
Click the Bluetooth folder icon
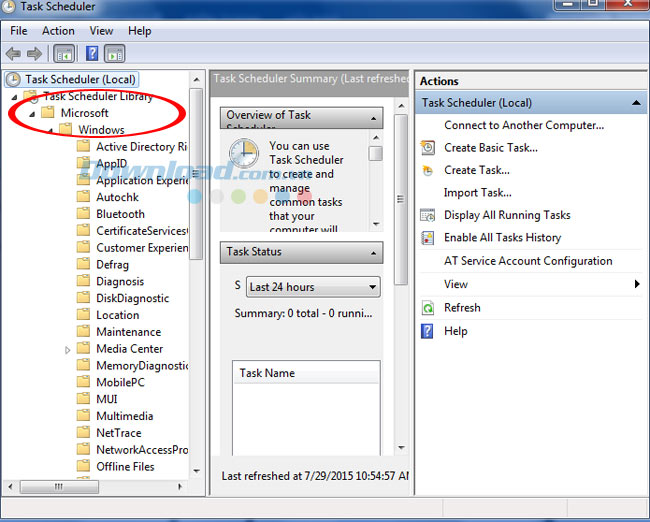tap(83, 214)
